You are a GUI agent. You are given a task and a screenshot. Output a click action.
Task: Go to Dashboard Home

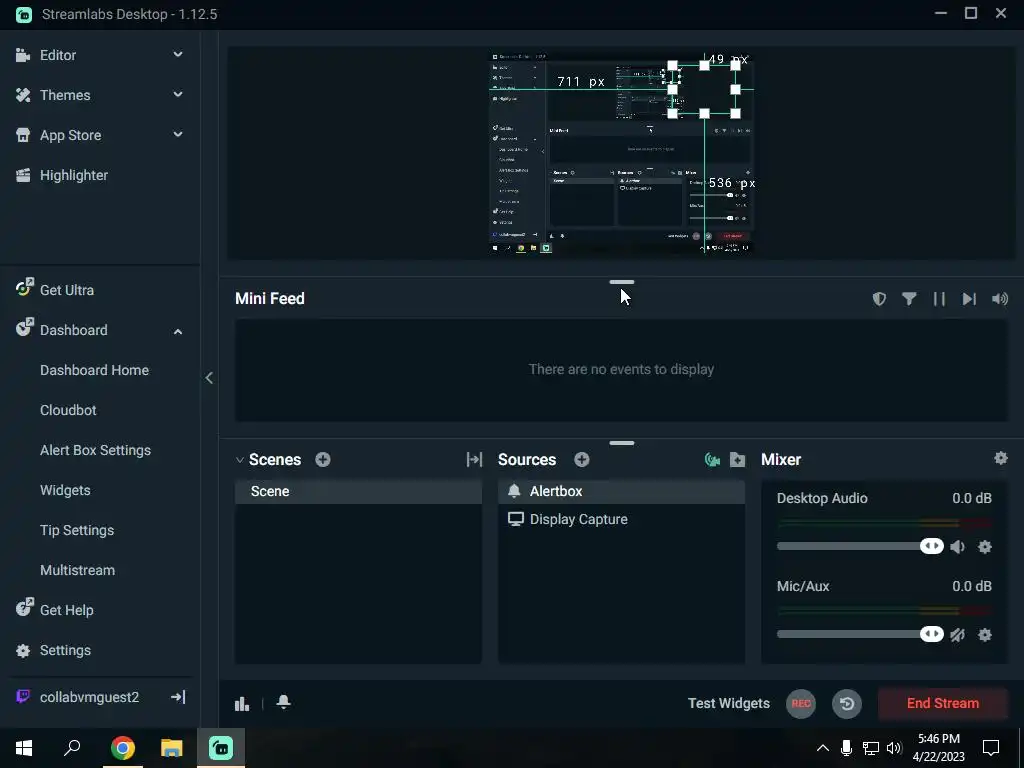[x=94, y=370]
